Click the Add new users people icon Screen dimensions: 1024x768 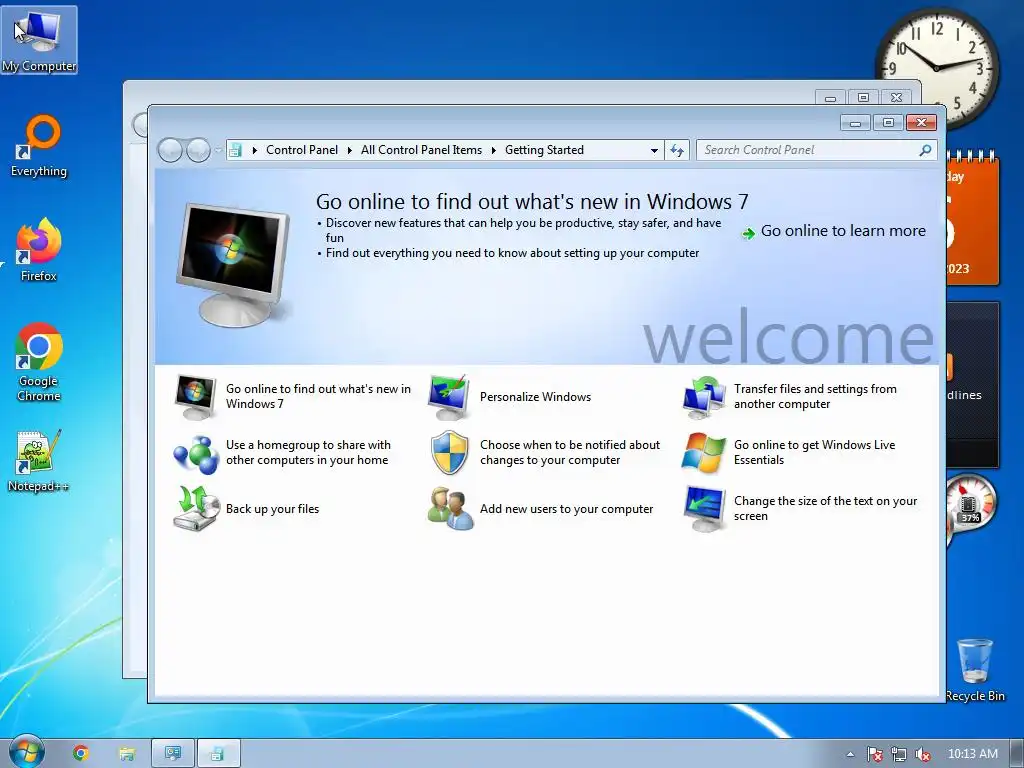click(x=449, y=509)
